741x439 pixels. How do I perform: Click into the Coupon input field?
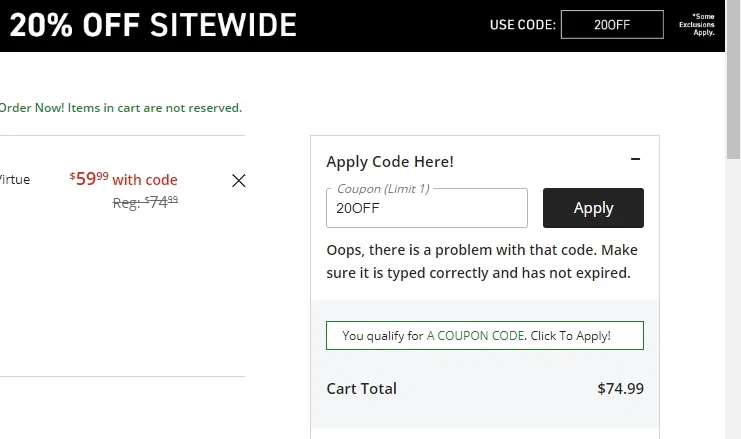[x=427, y=209]
